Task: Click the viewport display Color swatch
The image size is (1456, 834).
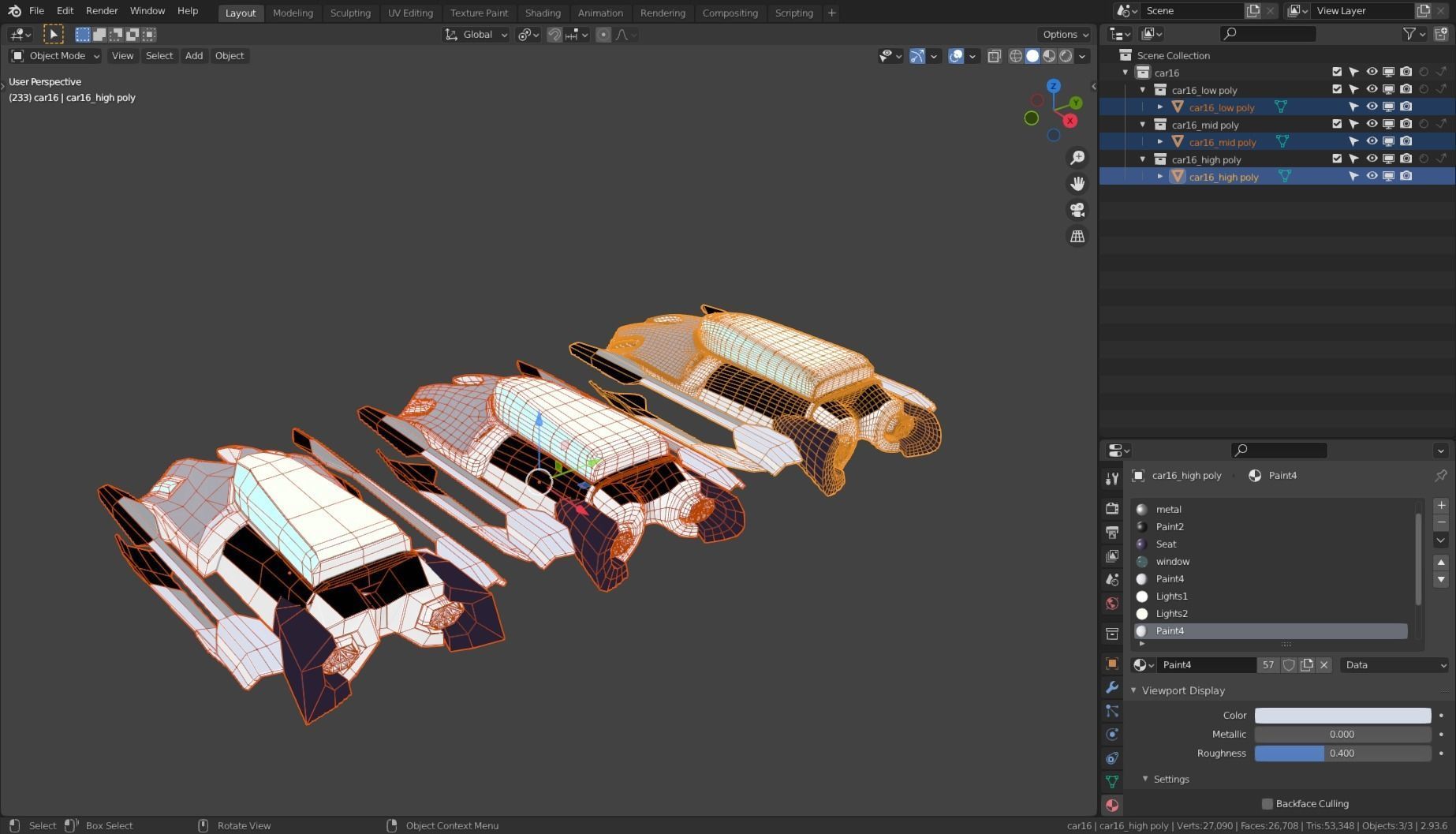Action: pyautogui.click(x=1342, y=716)
